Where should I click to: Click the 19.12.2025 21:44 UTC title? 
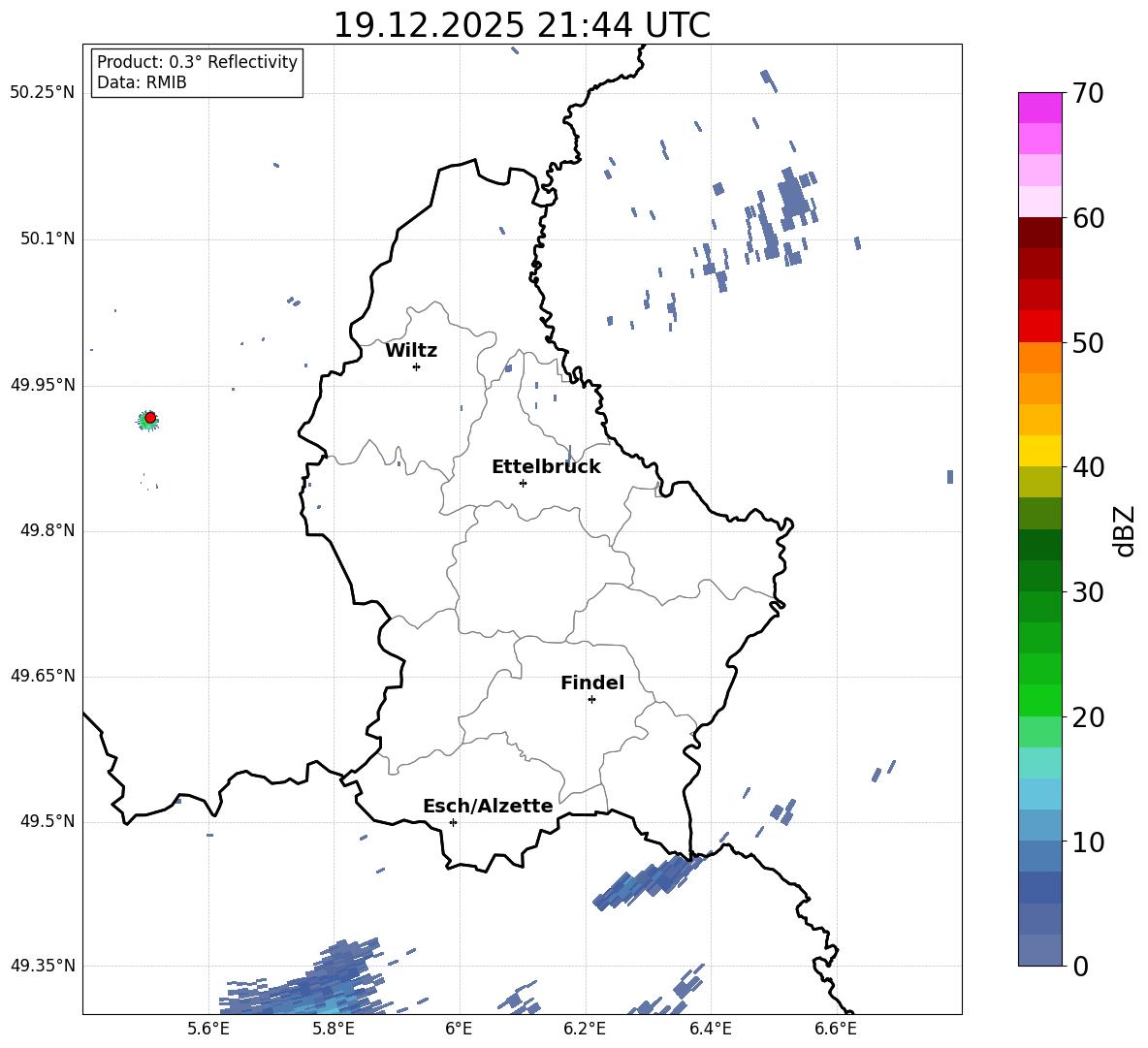[x=522, y=26]
